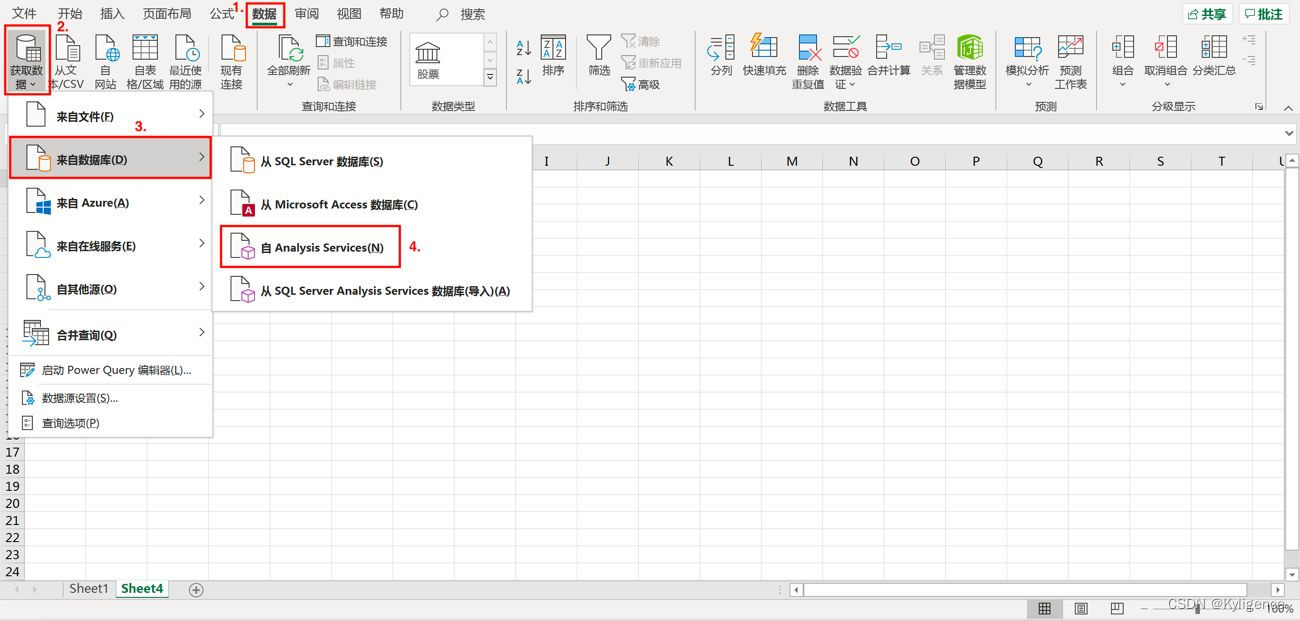Sort descending with Z-A icon
1300x621 pixels.
pyautogui.click(x=524, y=76)
